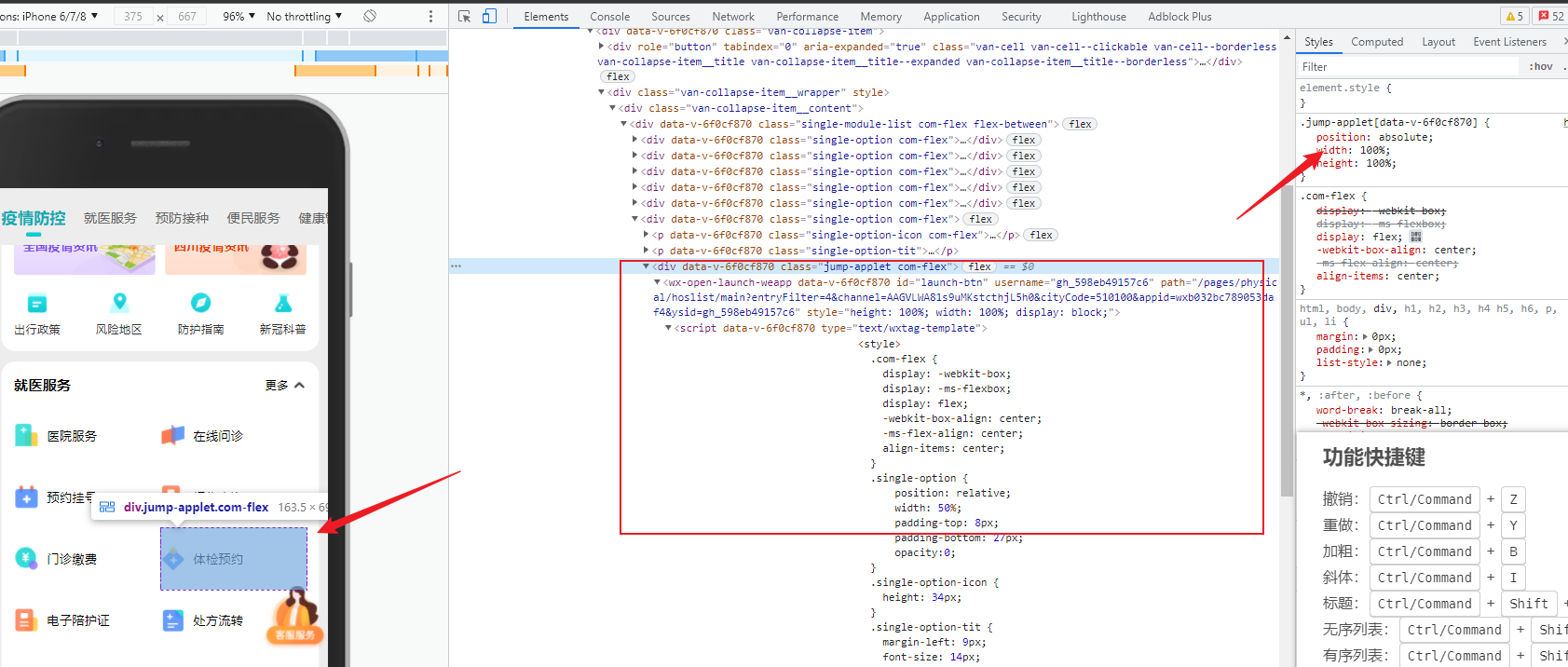The width and height of the screenshot is (1568, 667).
Task: Open the Event Listeners tab
Action: [x=1509, y=42]
